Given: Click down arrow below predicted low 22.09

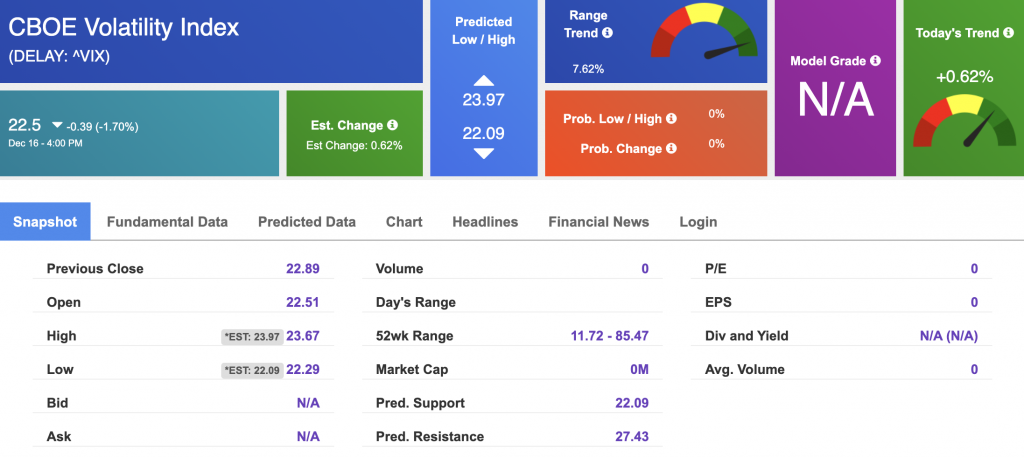Looking at the screenshot, I should 483,154.
